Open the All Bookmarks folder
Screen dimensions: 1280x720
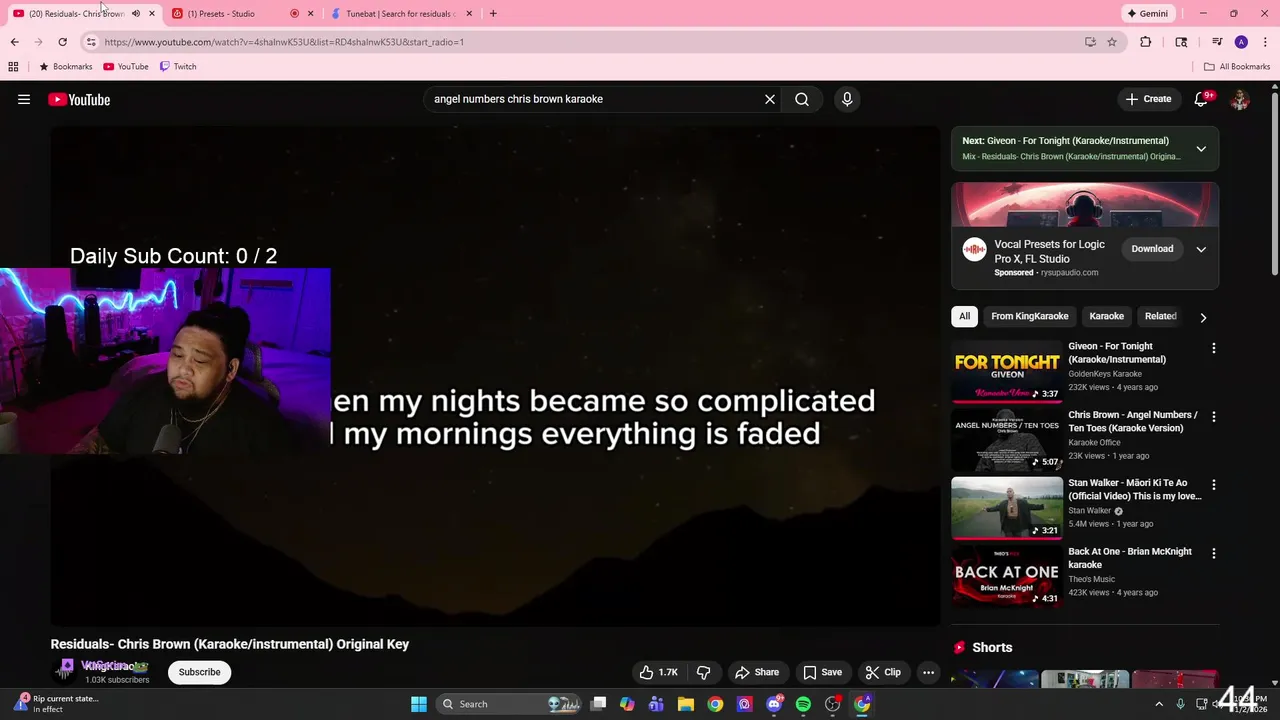pos(1237,66)
